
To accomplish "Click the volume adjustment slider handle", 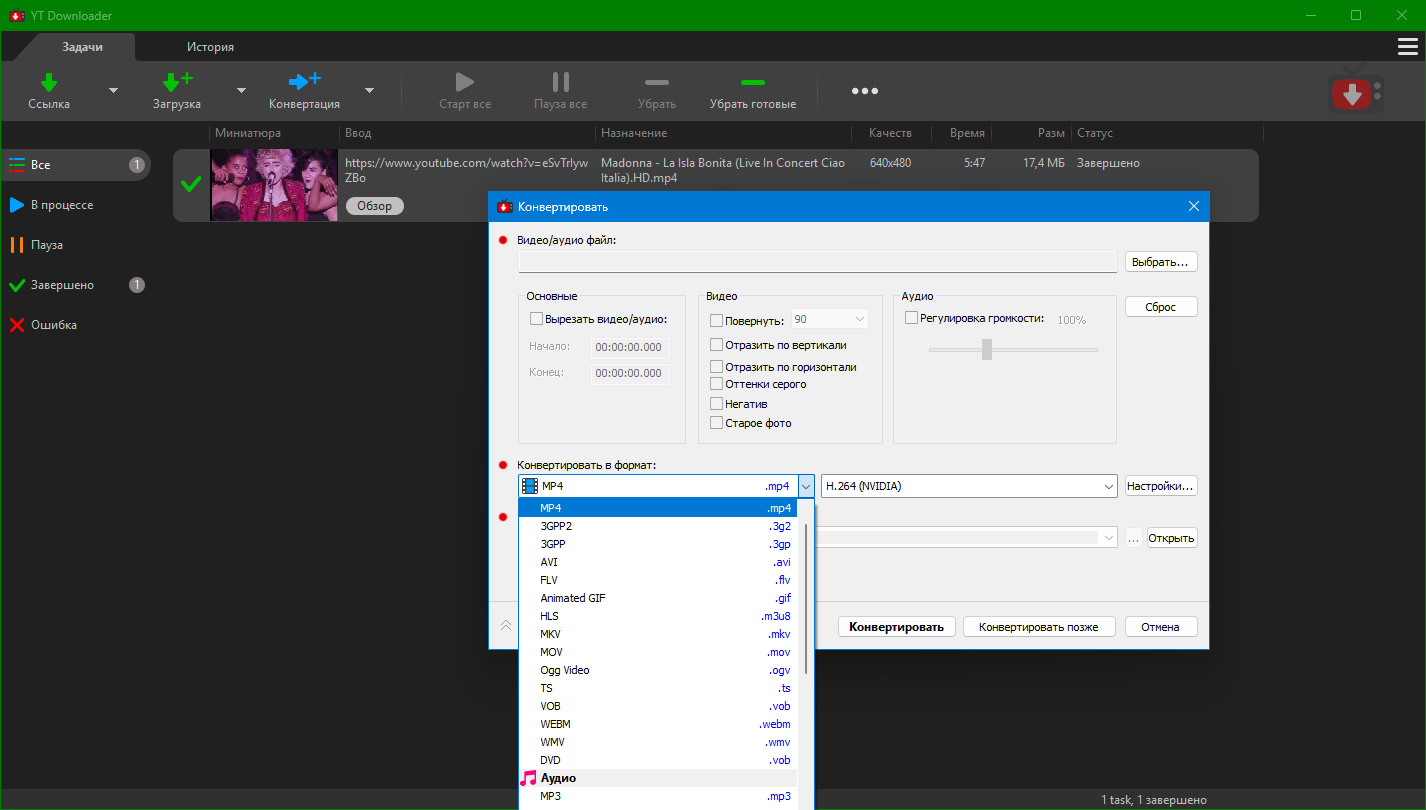I will click(x=987, y=349).
